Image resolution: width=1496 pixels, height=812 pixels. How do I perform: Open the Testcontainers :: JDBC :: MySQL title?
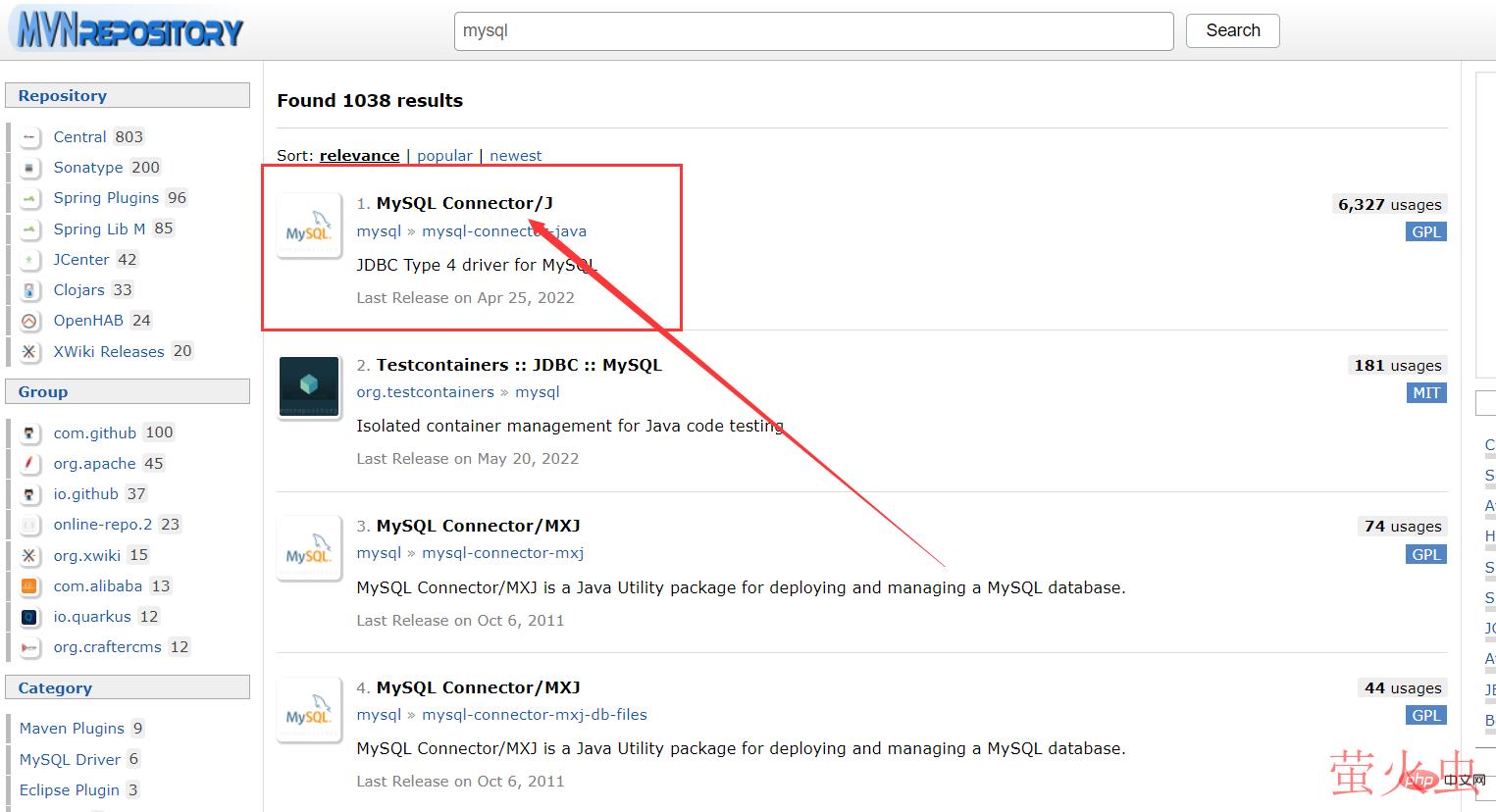(519, 365)
